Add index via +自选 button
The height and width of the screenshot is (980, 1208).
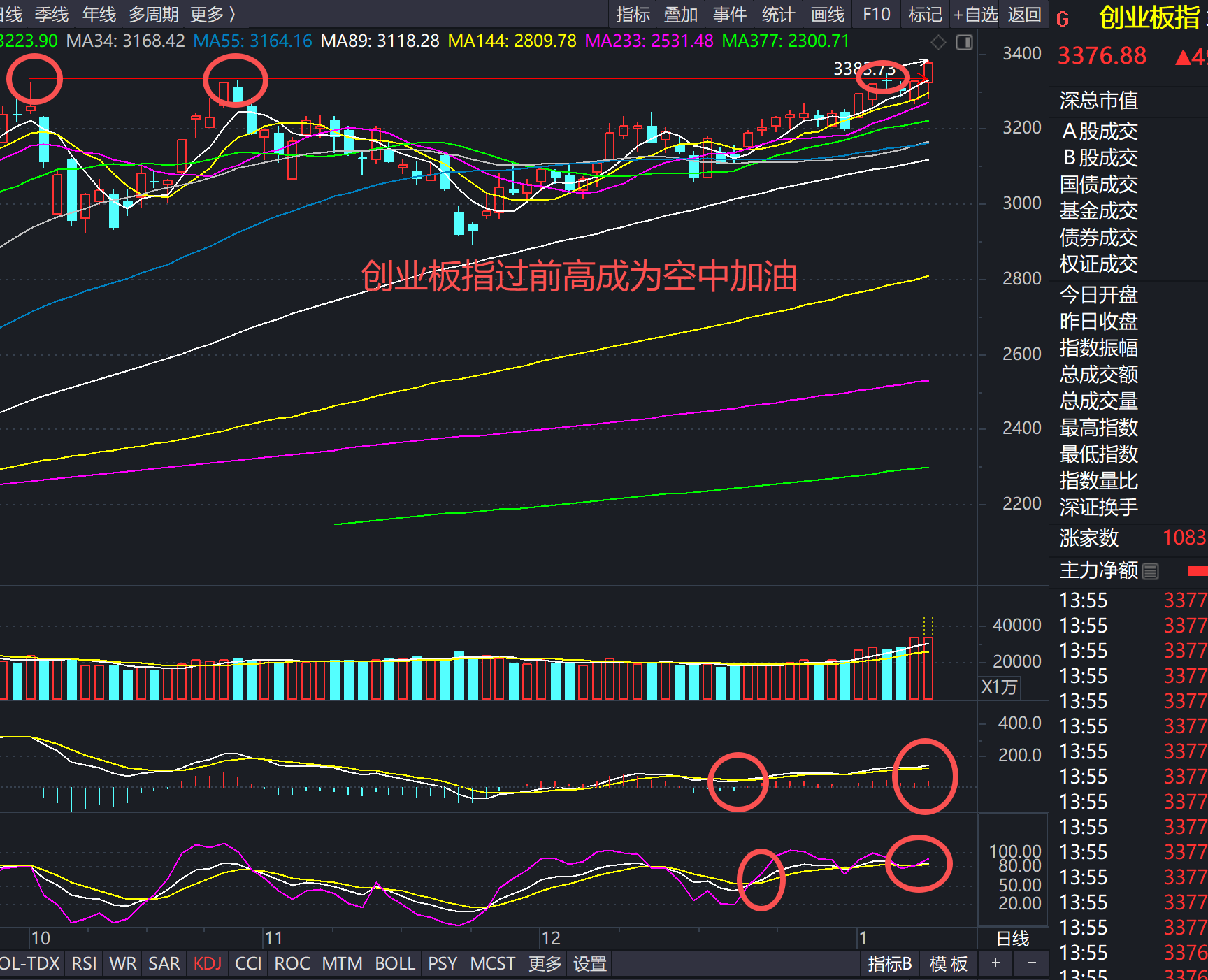(x=975, y=15)
